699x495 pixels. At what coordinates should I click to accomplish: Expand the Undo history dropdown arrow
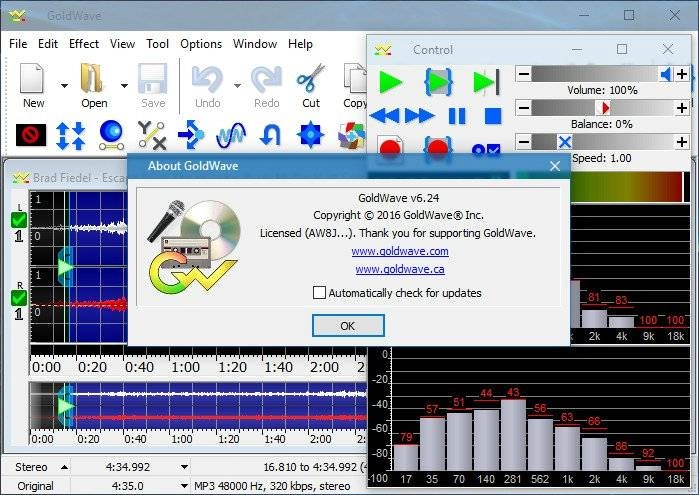[238, 85]
